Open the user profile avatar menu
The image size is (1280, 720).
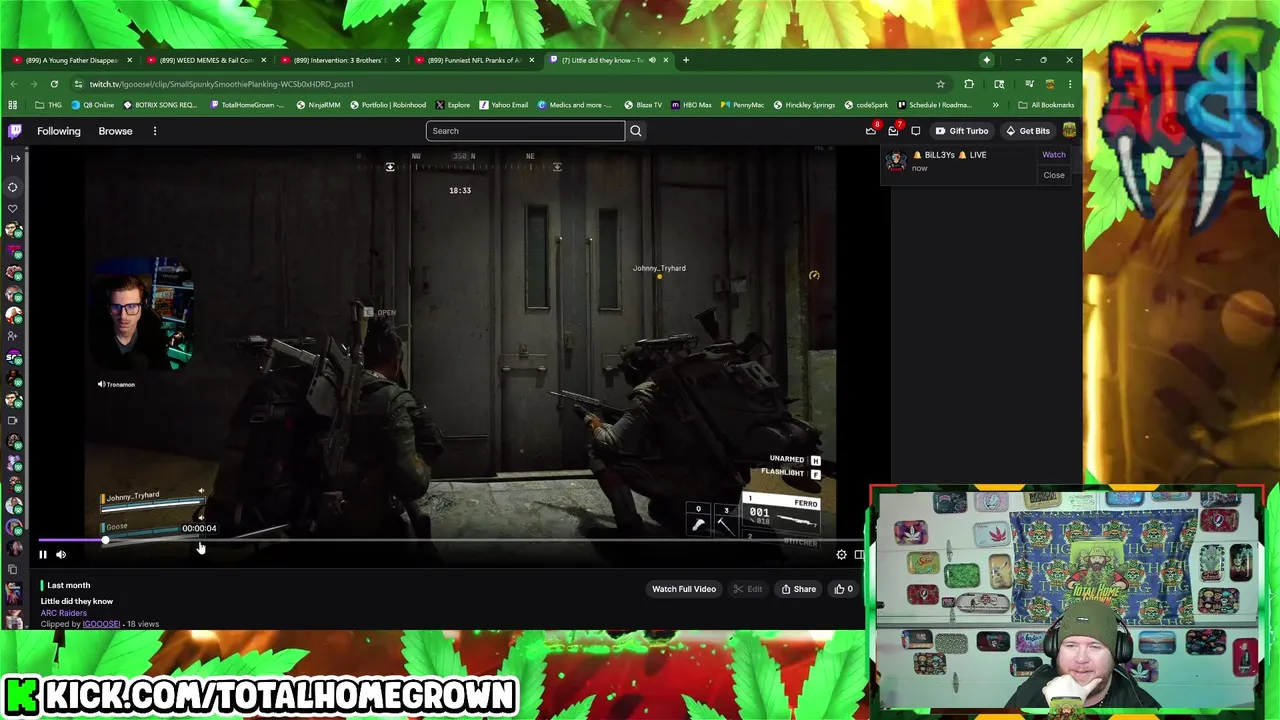(1069, 131)
